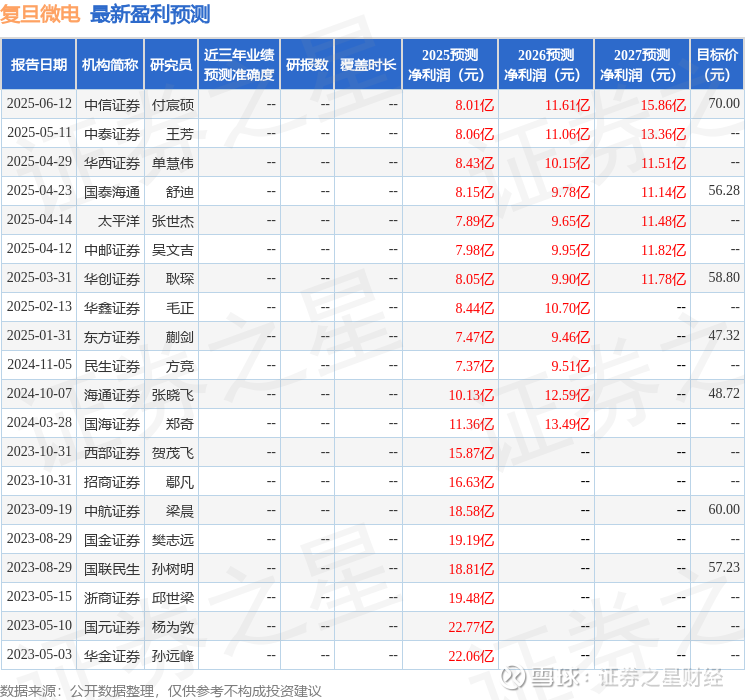Click analyst name 单慧伟
745x700 pixels.
173,163
